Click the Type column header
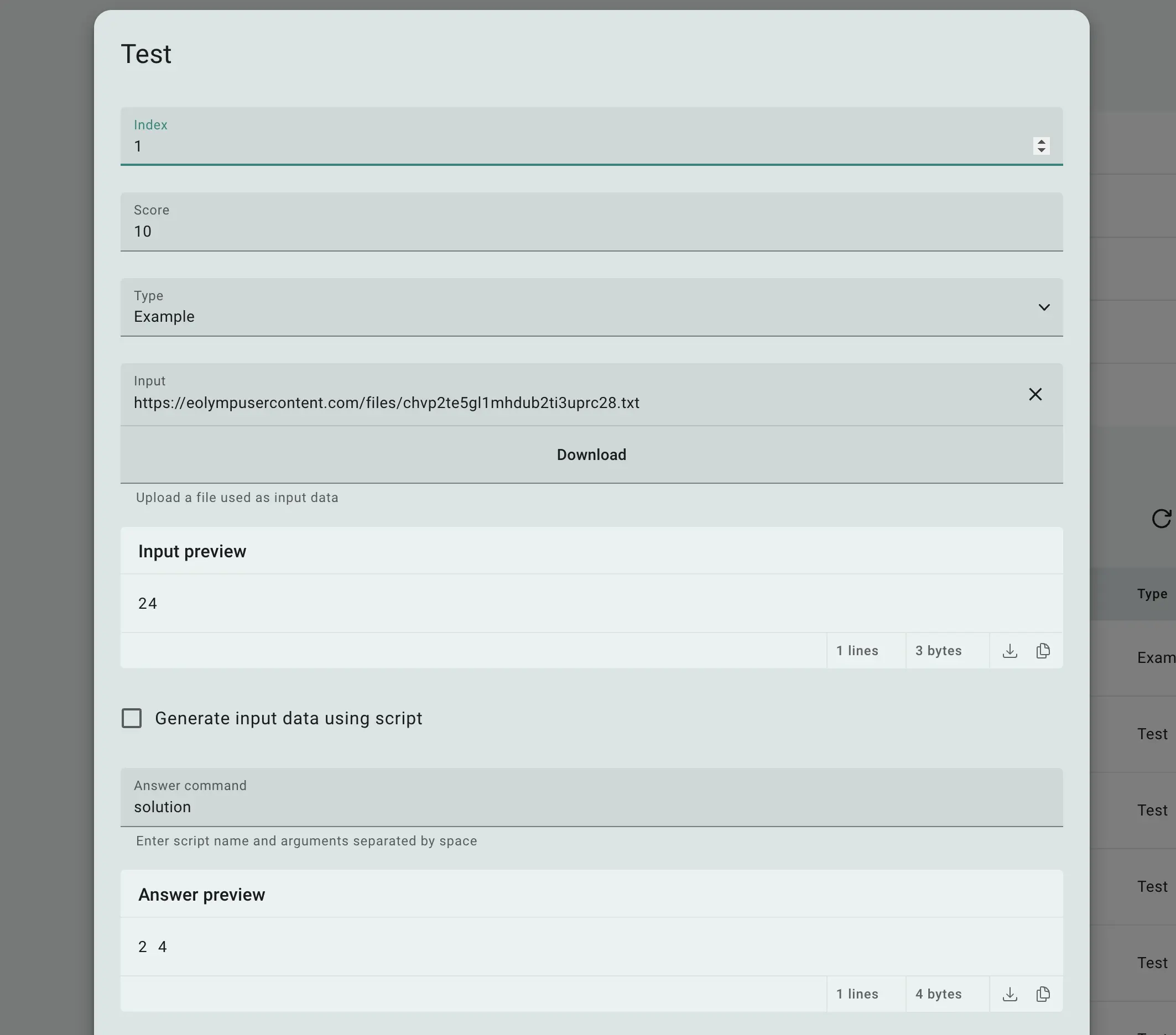The width and height of the screenshot is (1176, 1035). (x=1152, y=594)
